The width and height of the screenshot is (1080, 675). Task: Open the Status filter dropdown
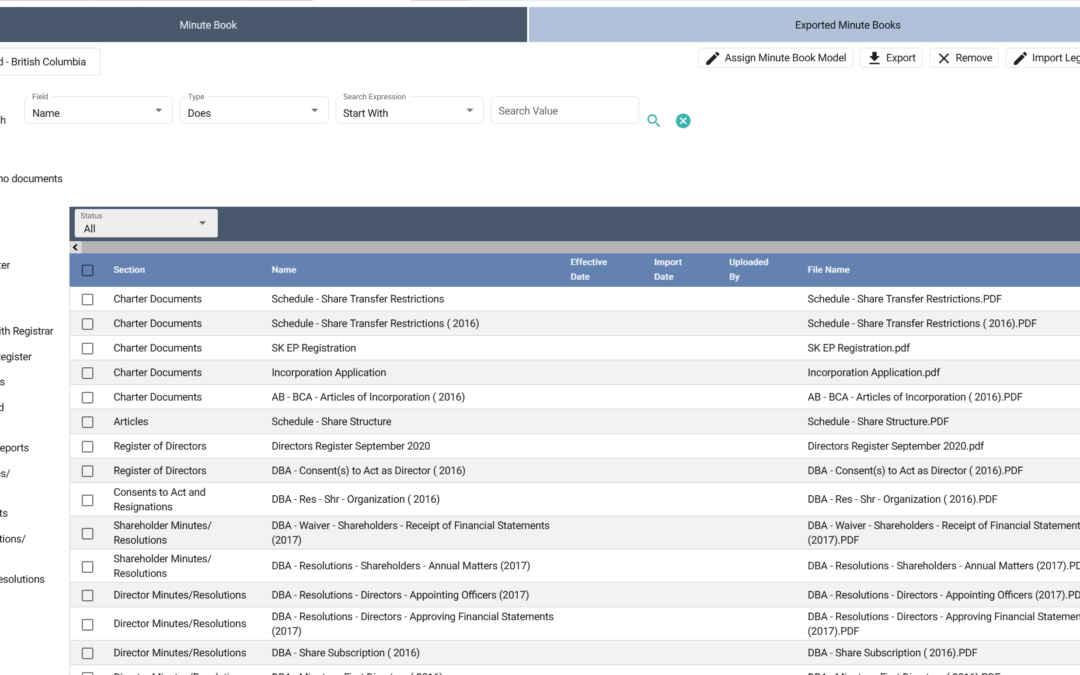point(146,223)
